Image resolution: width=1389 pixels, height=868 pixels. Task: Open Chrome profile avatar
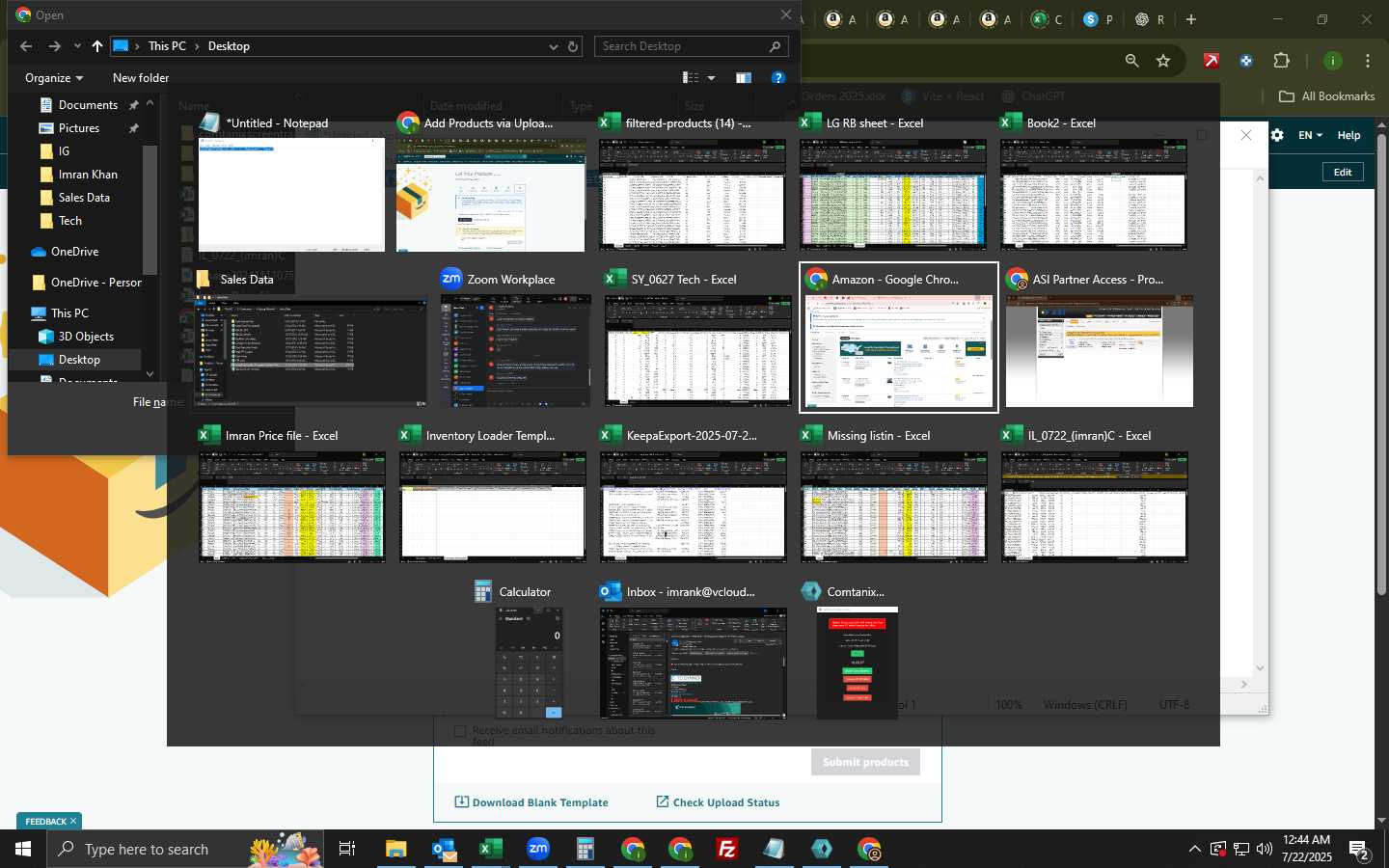click(x=1333, y=61)
